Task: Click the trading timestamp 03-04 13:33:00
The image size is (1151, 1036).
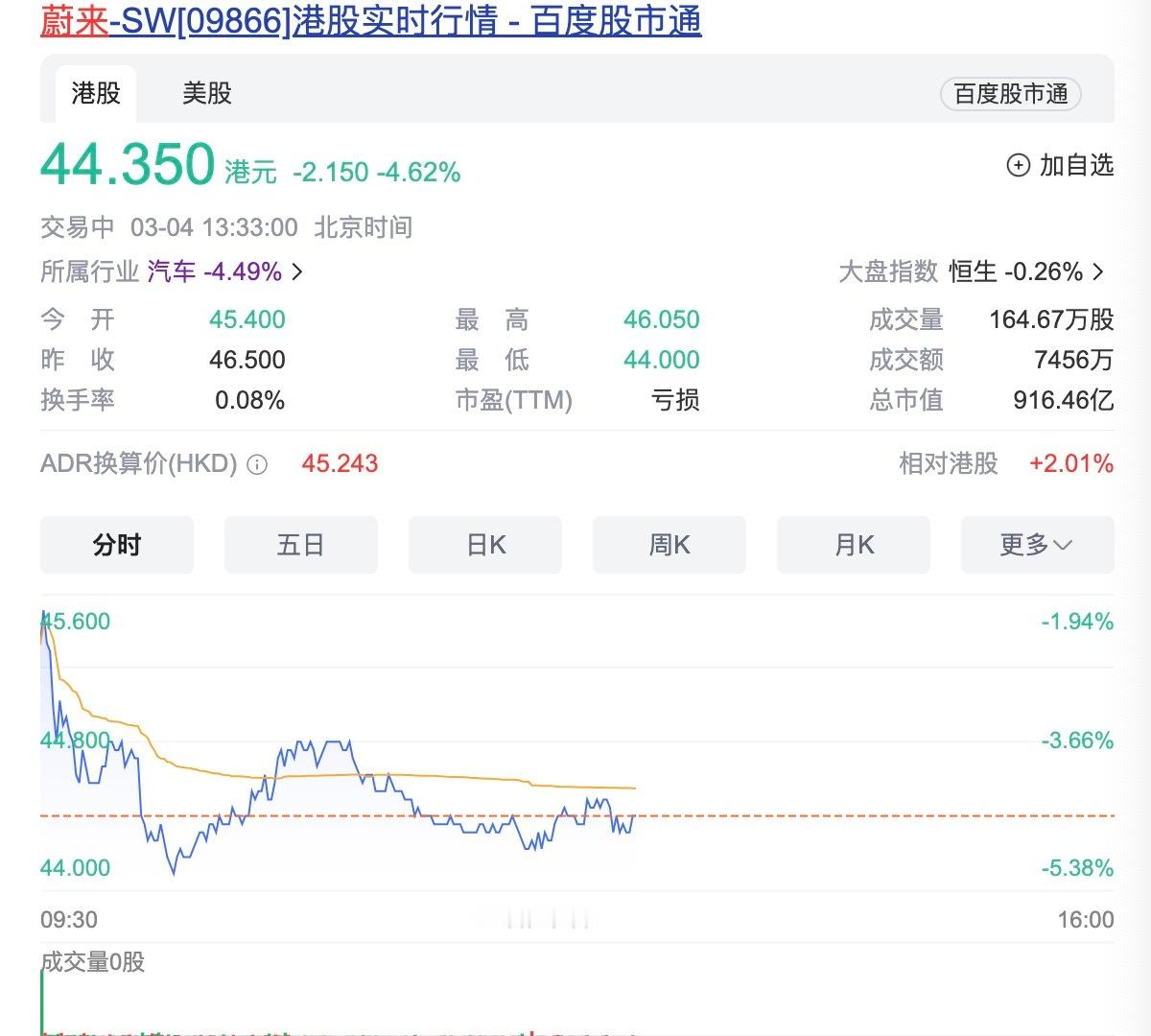Action: pyautogui.click(x=214, y=227)
